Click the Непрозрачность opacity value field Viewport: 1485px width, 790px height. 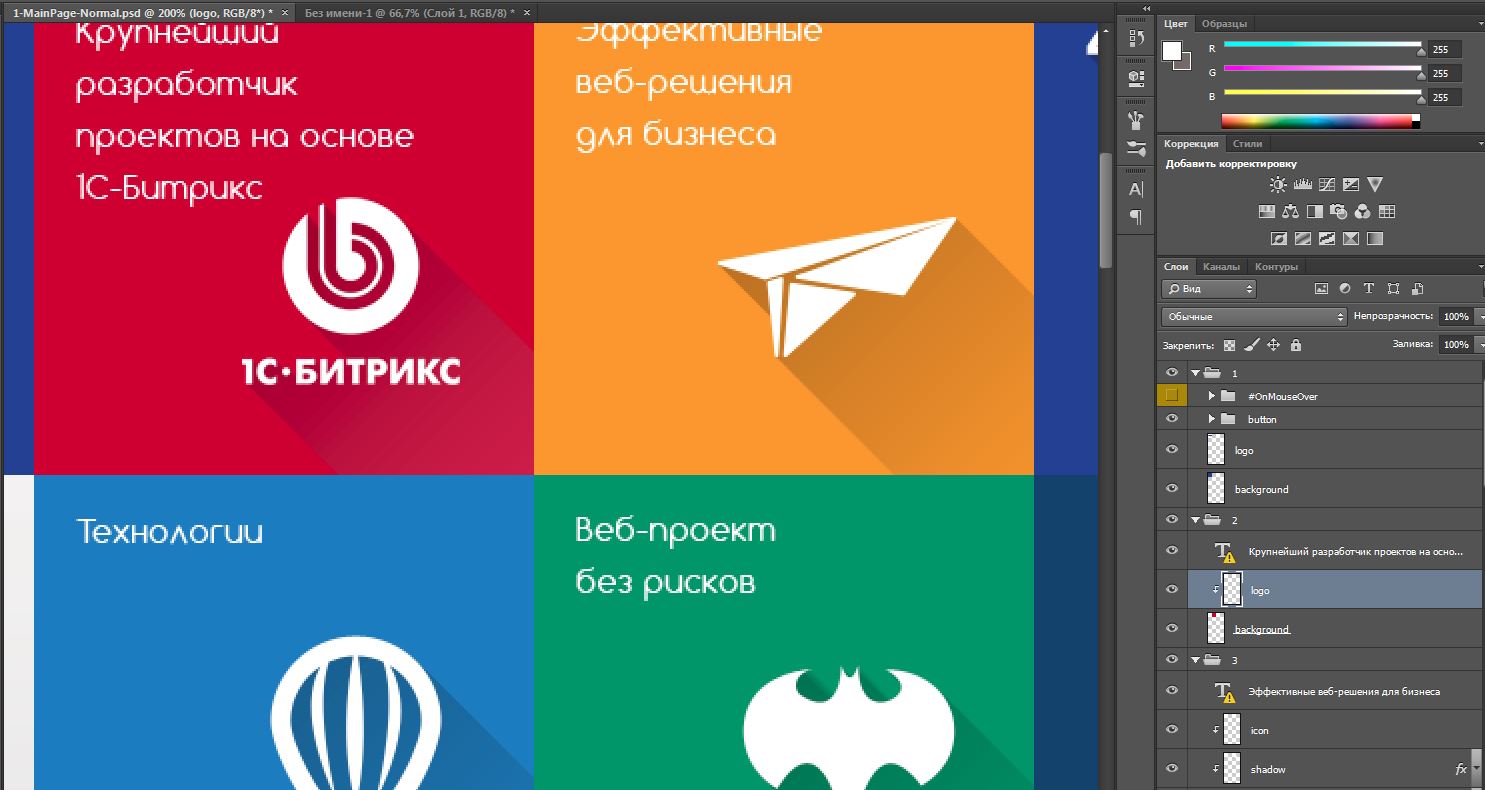[x=1455, y=316]
